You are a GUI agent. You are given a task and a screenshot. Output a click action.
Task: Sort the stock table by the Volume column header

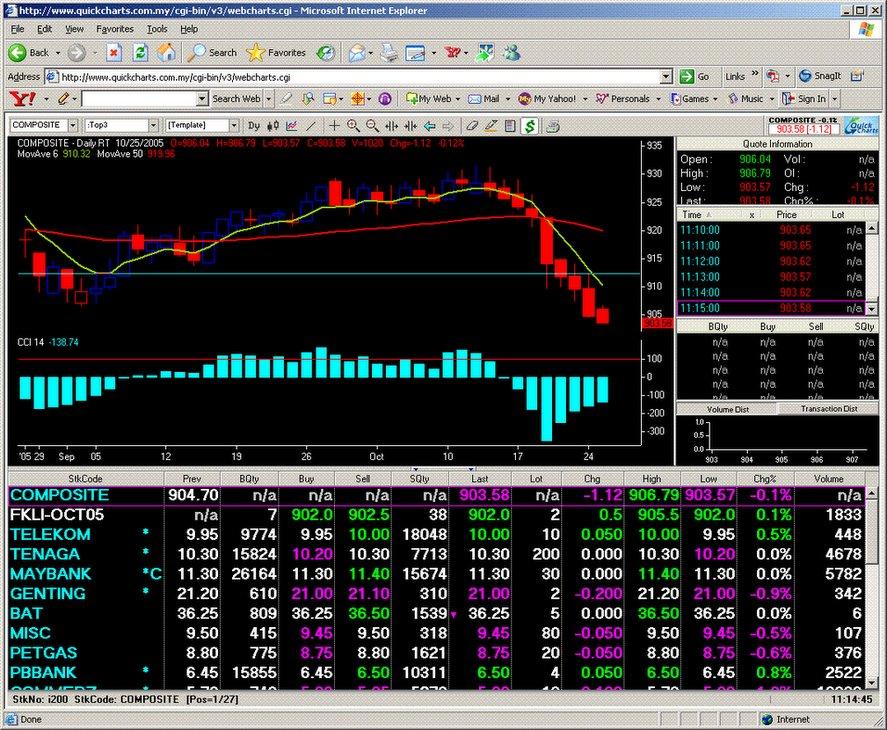(829, 479)
